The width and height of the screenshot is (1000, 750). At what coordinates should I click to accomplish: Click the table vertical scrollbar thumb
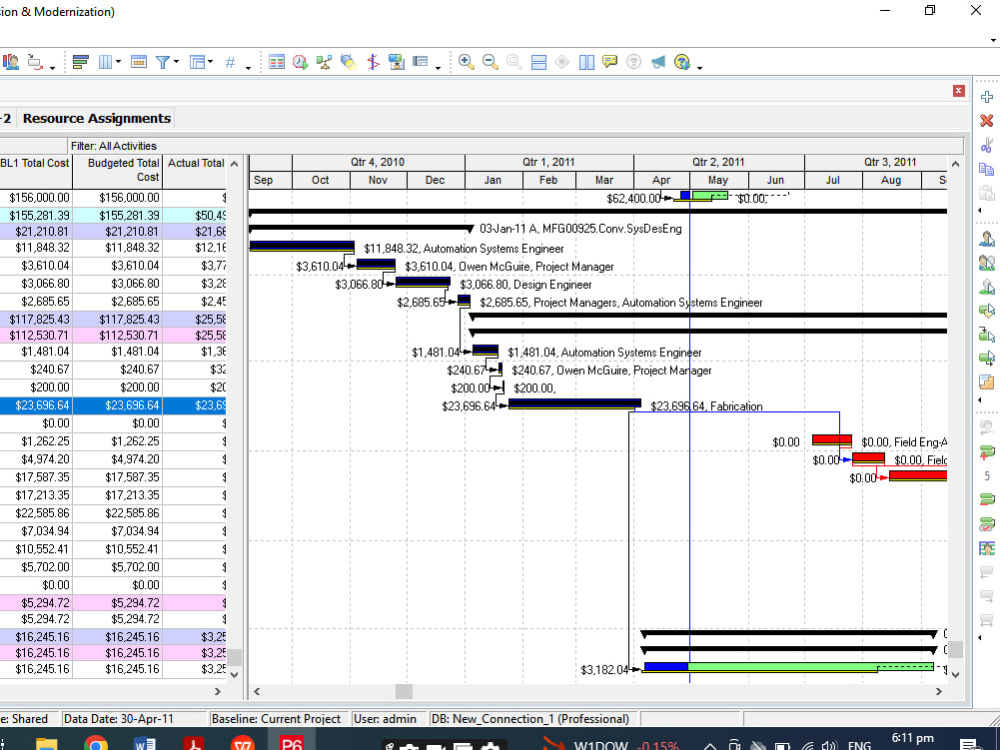[235, 657]
